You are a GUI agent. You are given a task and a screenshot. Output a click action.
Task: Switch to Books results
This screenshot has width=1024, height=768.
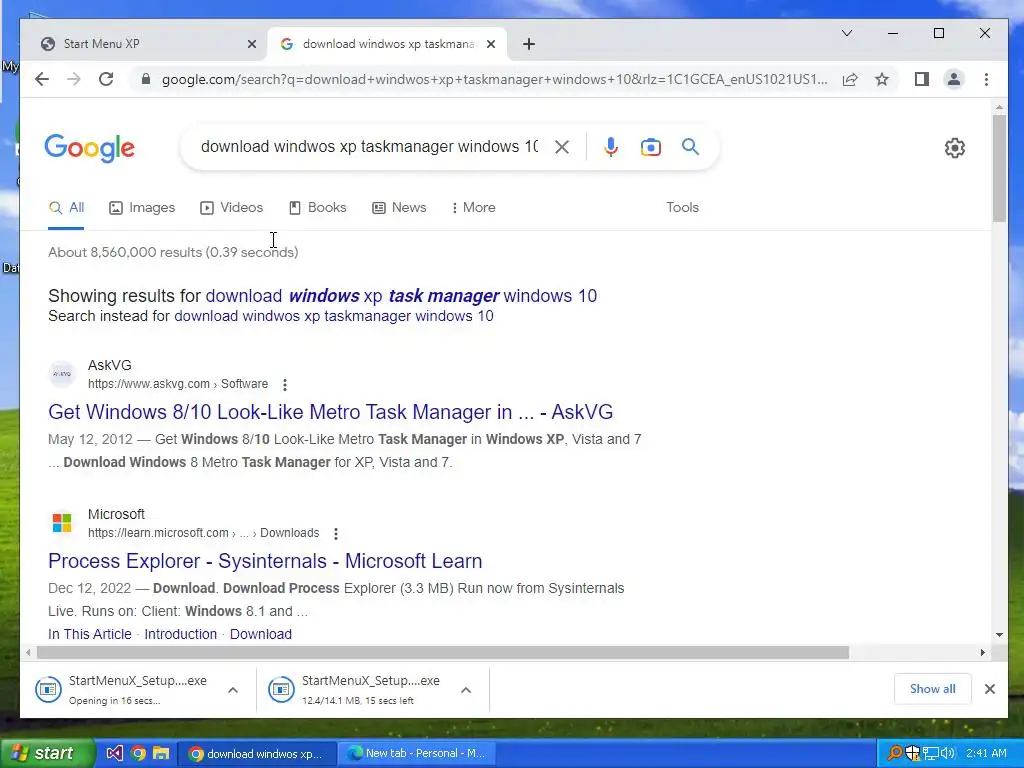(317, 208)
